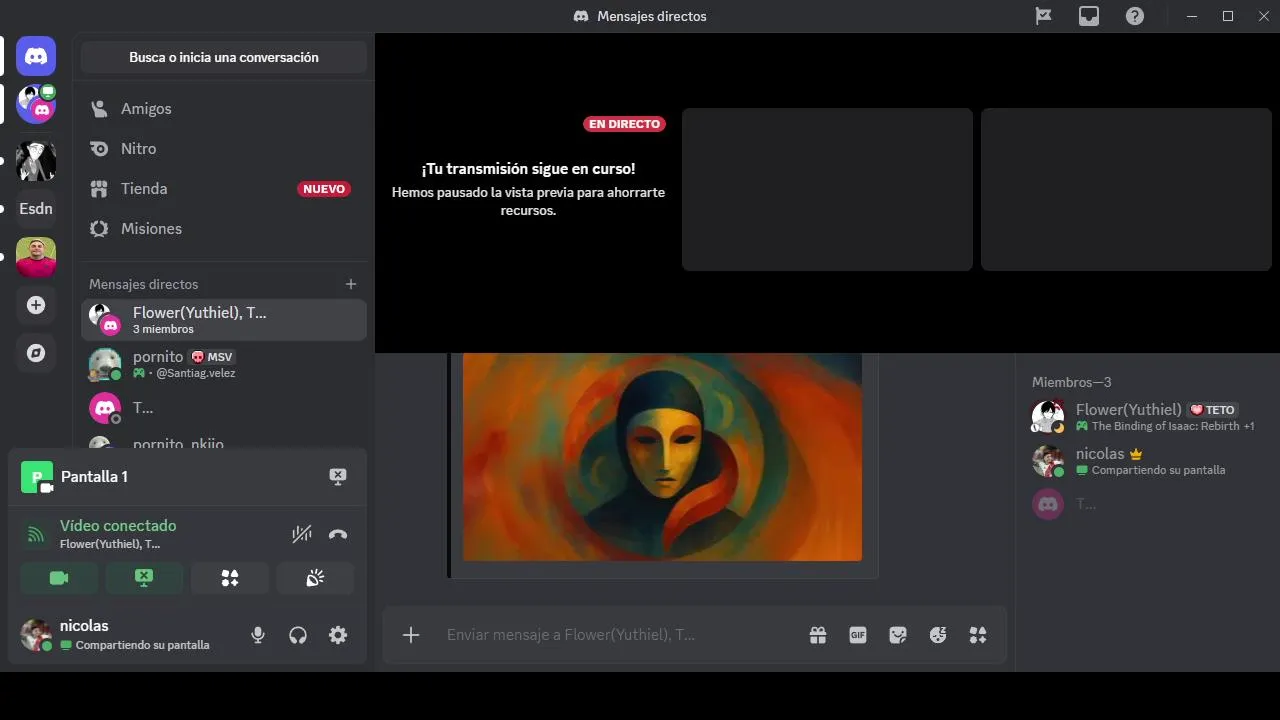This screenshot has height=720, width=1280.
Task: Open user settings gear
Action: [x=338, y=635]
